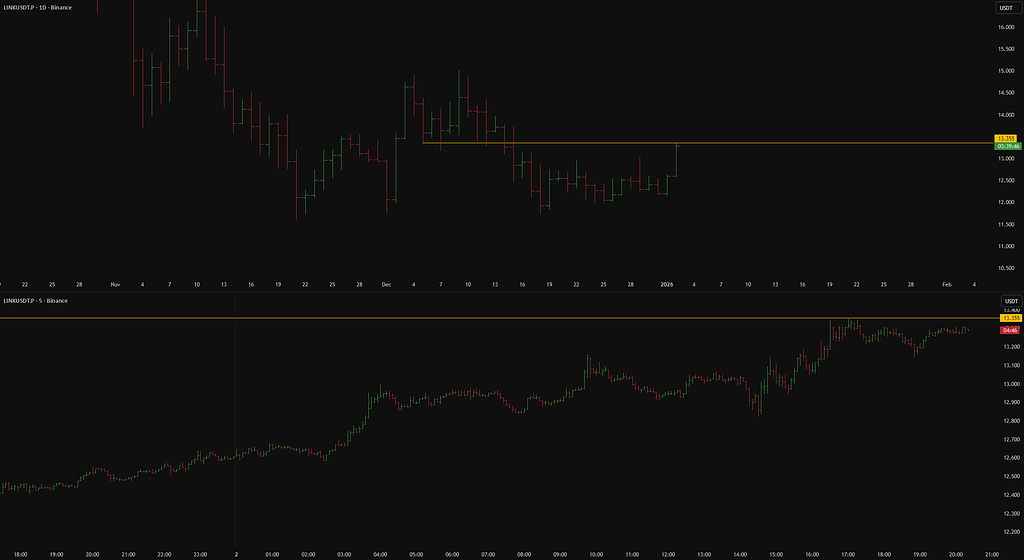
Task: Click the 04:00 label on the lower time axis
Action: click(x=380, y=552)
